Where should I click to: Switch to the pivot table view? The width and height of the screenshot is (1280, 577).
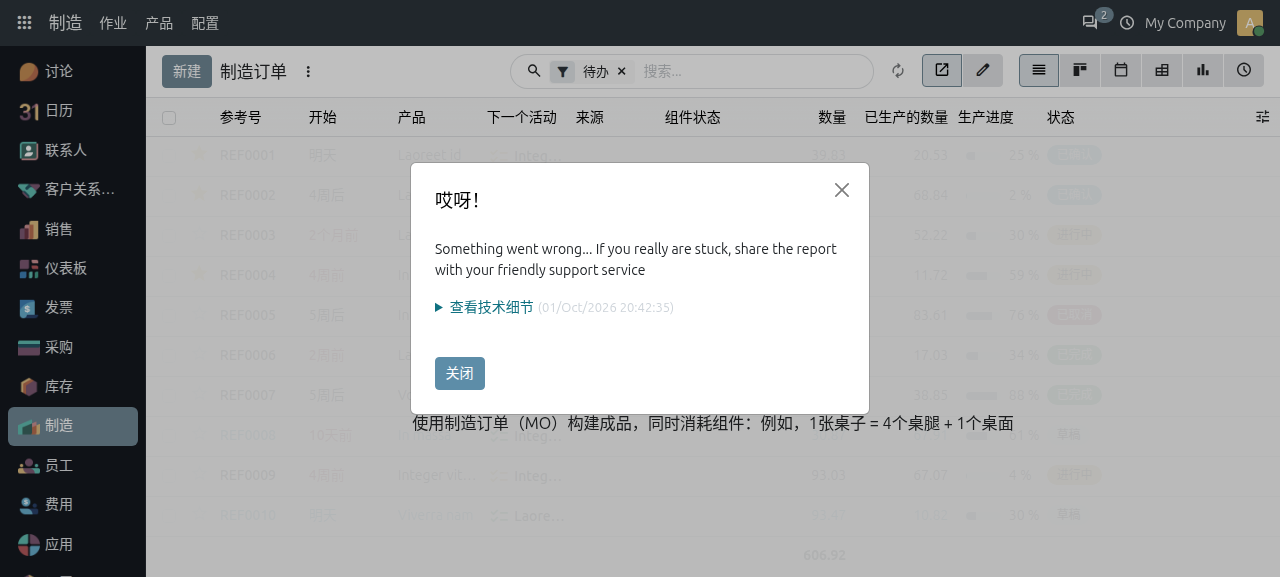(1162, 70)
